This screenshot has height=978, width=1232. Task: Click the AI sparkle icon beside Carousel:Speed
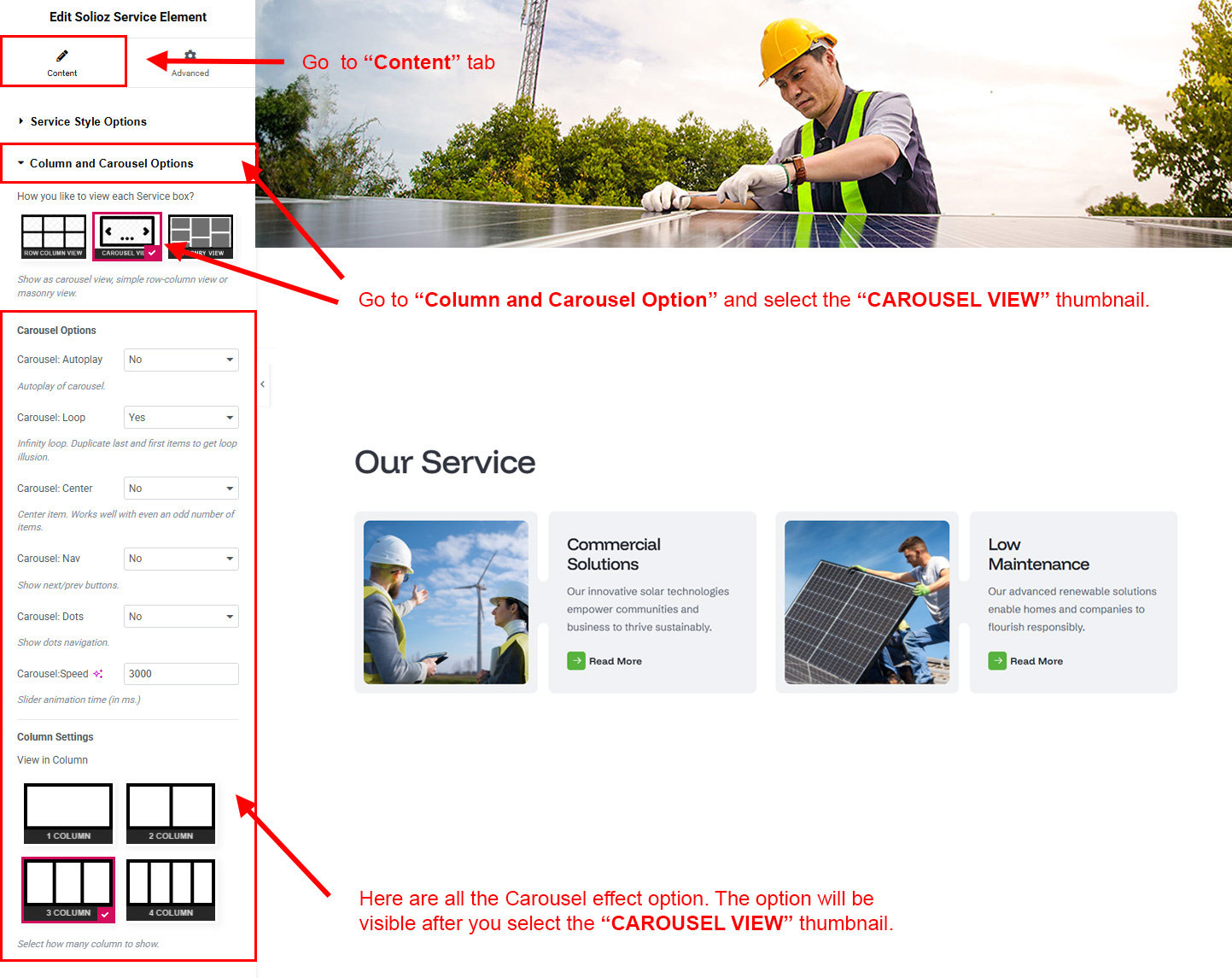98,674
